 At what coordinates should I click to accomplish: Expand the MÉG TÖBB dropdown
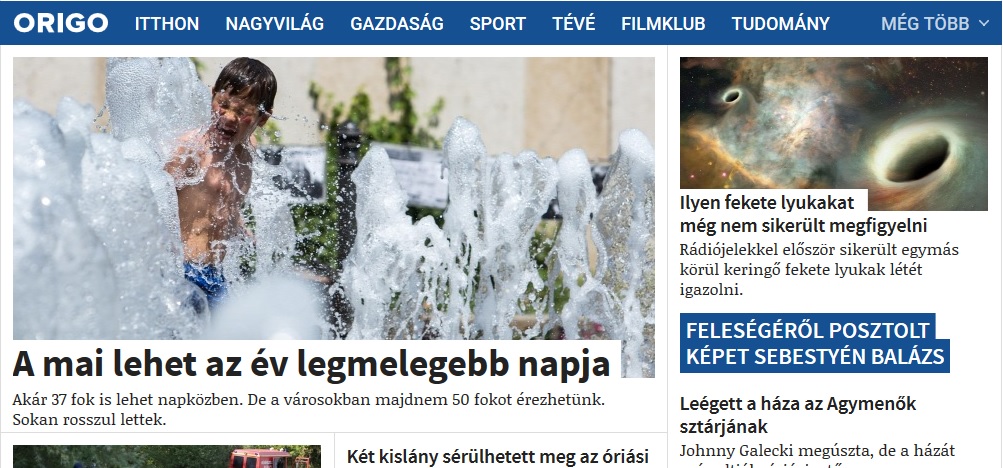[935, 24]
